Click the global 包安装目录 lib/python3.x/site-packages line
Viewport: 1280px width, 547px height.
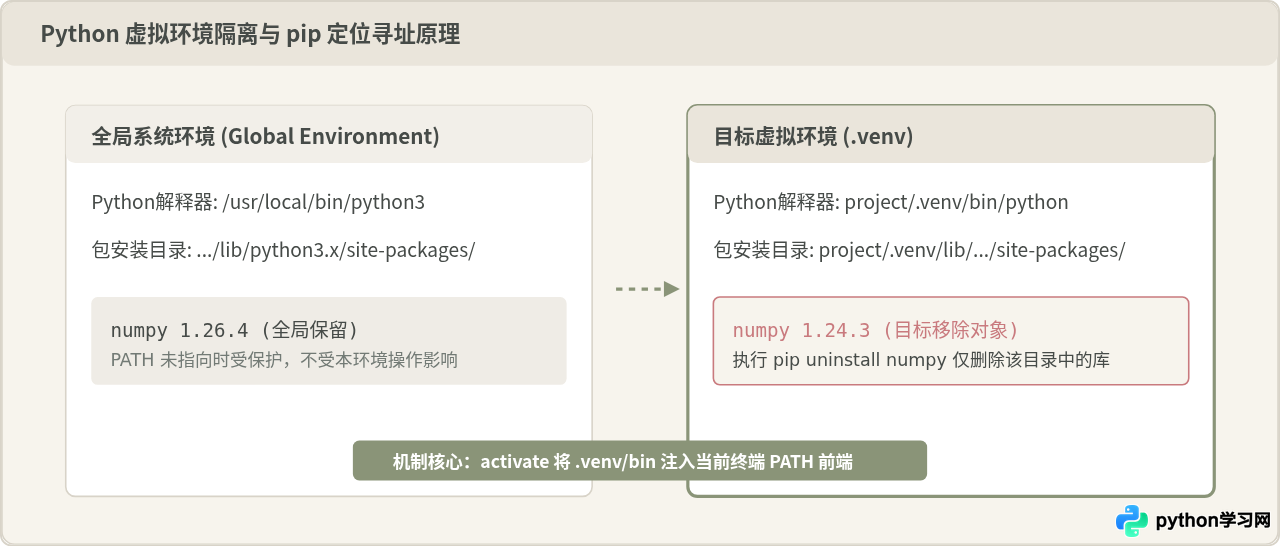coord(283,250)
